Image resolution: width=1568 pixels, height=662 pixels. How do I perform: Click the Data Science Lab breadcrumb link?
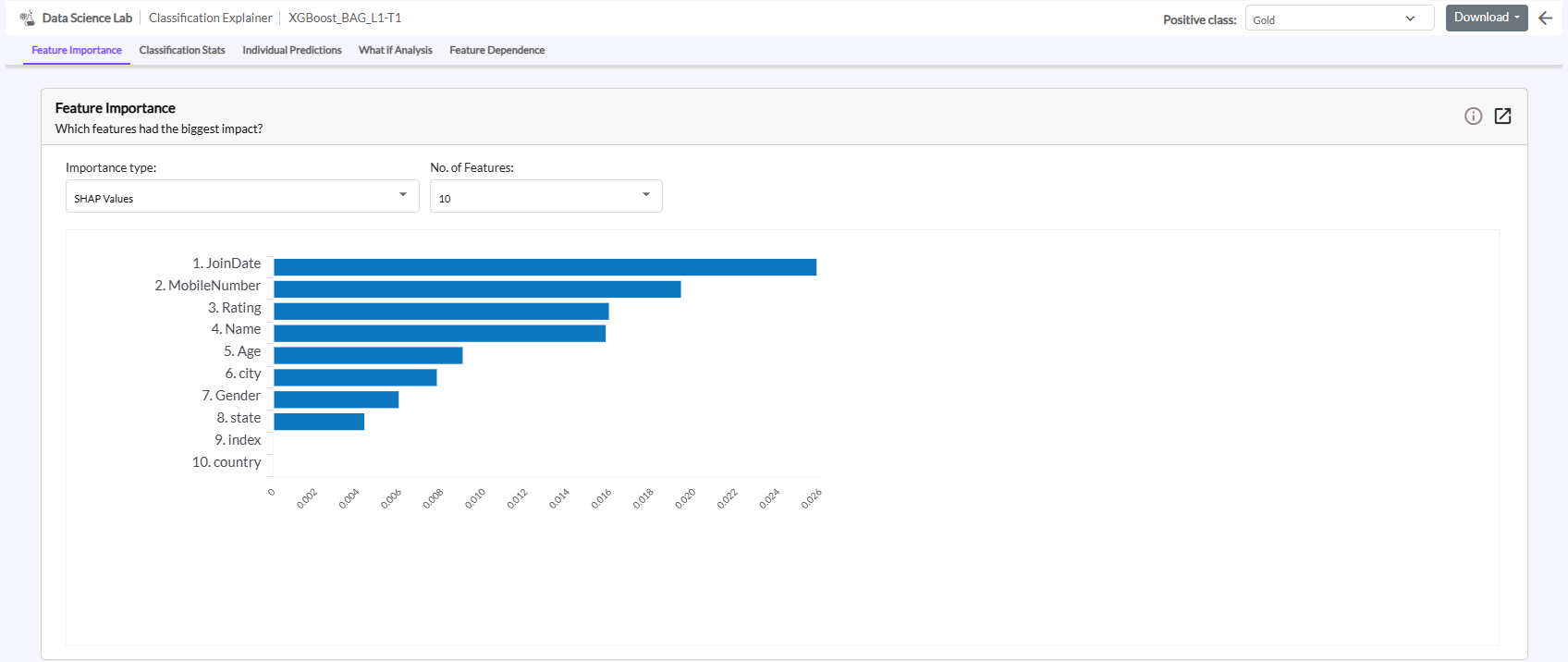point(87,18)
